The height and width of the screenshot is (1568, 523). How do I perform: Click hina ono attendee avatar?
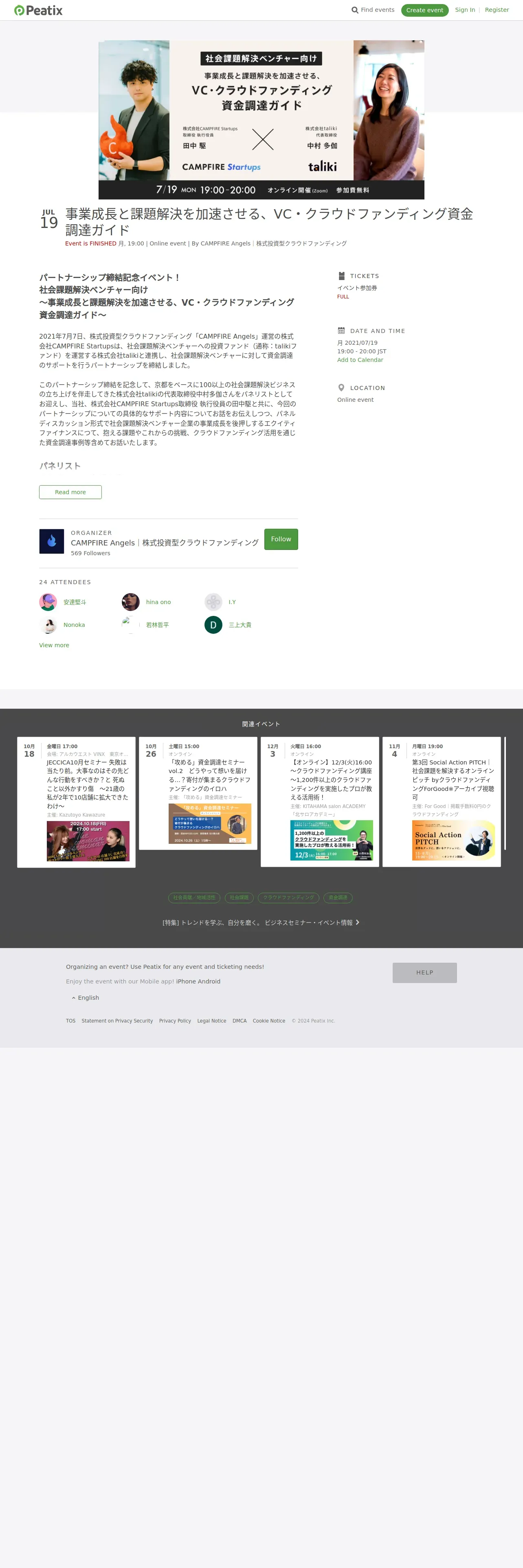coord(131,602)
